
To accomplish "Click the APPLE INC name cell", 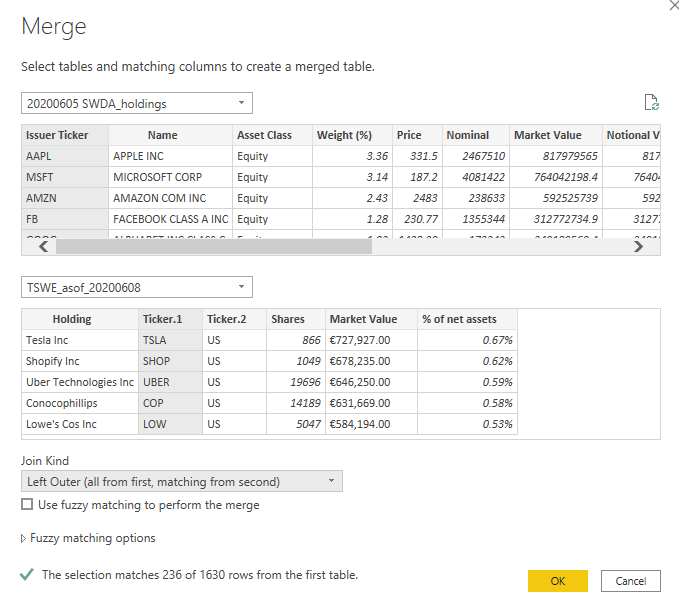I will tap(171, 156).
